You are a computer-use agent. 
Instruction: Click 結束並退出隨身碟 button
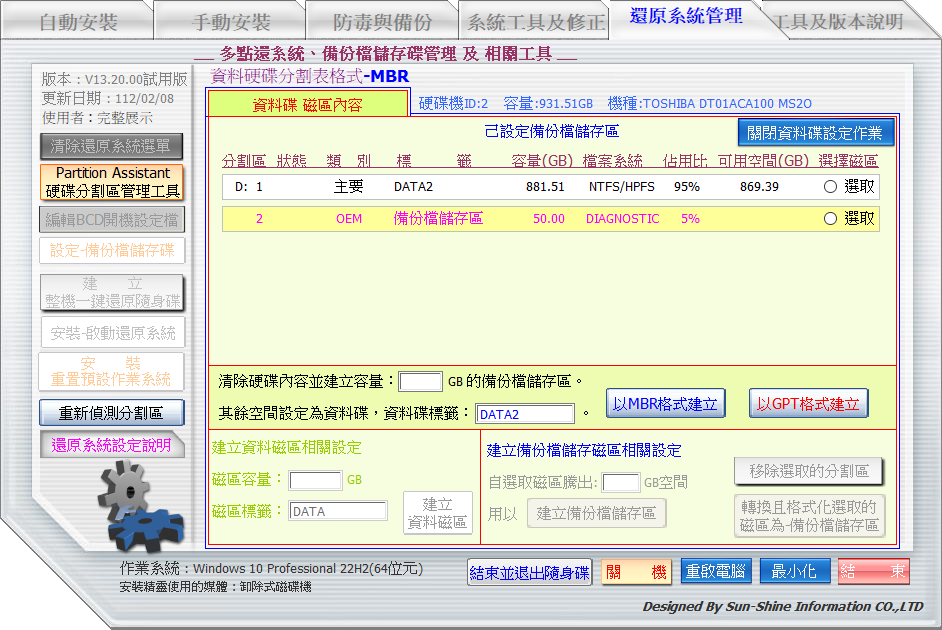[530, 572]
